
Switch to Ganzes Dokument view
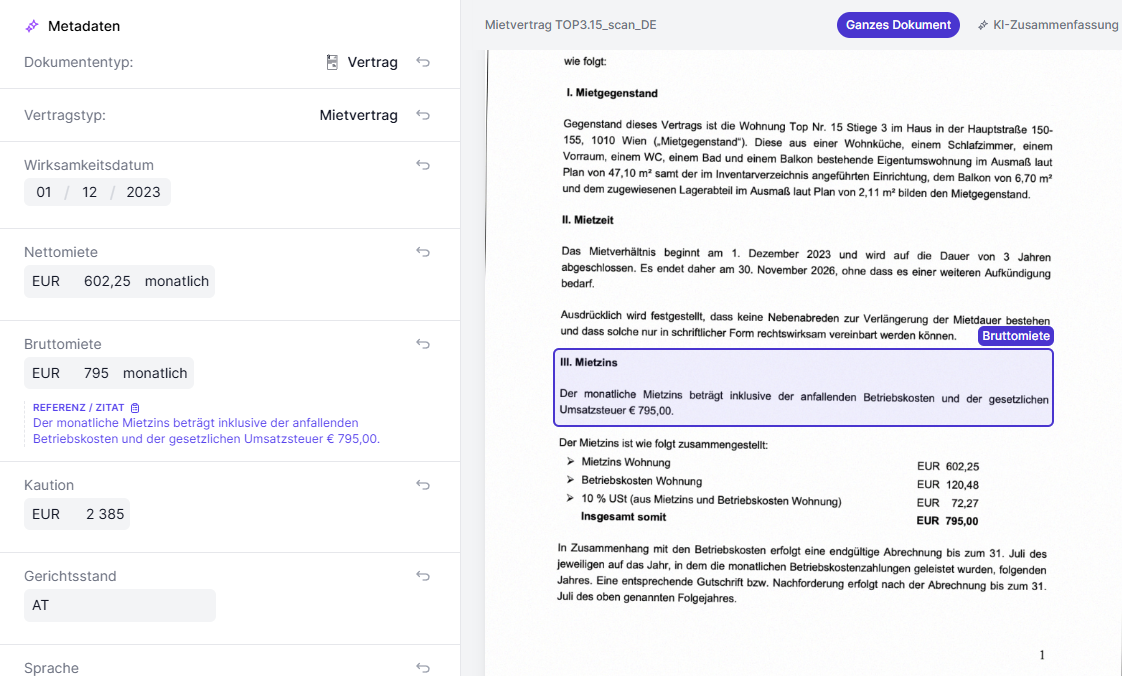click(x=898, y=25)
